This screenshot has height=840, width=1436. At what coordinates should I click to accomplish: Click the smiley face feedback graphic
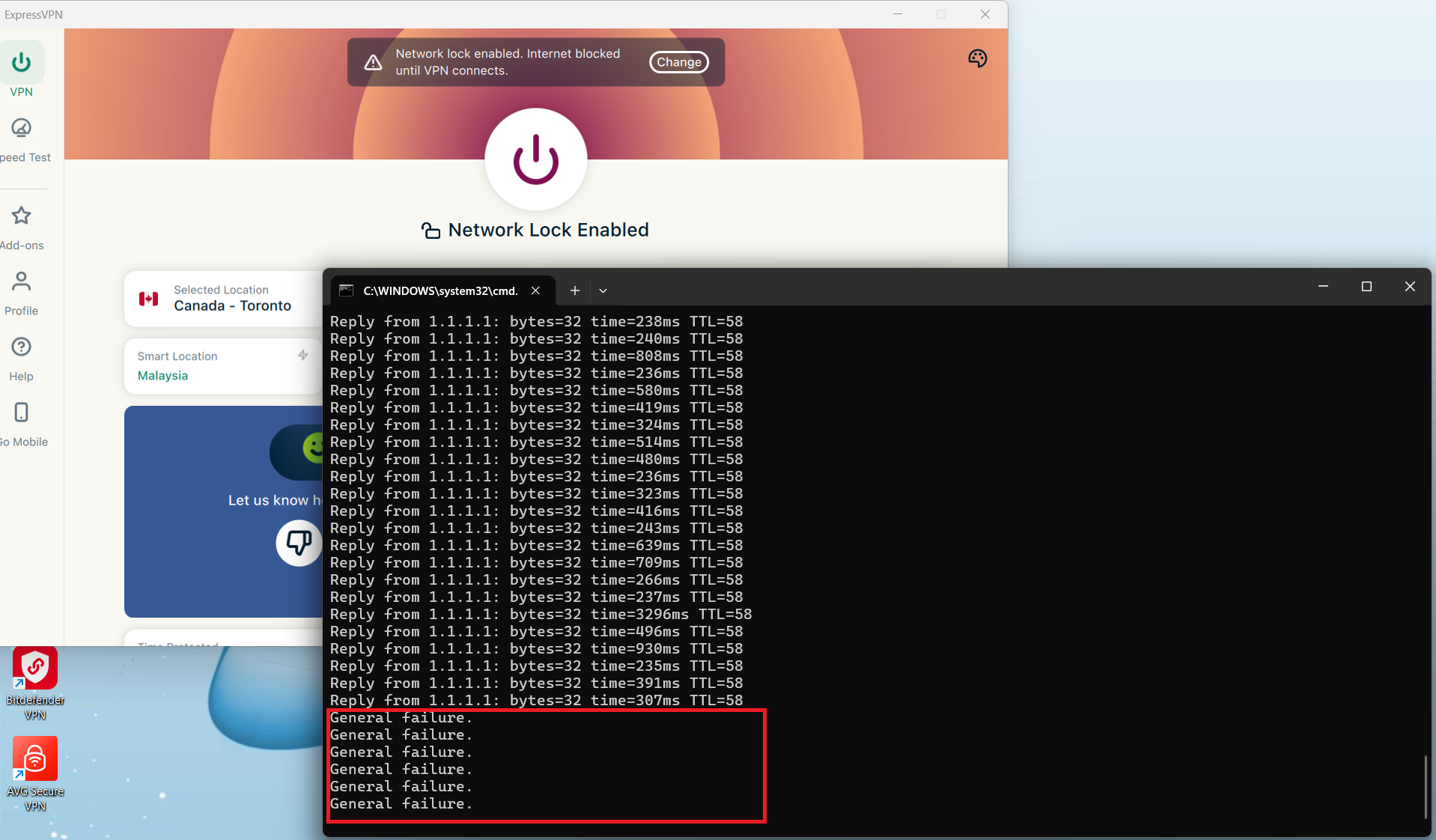tap(313, 448)
